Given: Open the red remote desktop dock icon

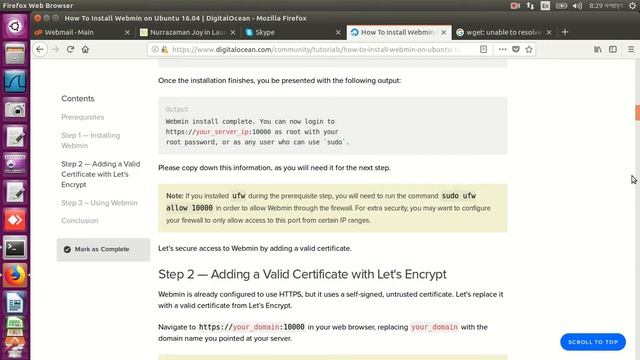Looking at the screenshot, I should click(15, 220).
